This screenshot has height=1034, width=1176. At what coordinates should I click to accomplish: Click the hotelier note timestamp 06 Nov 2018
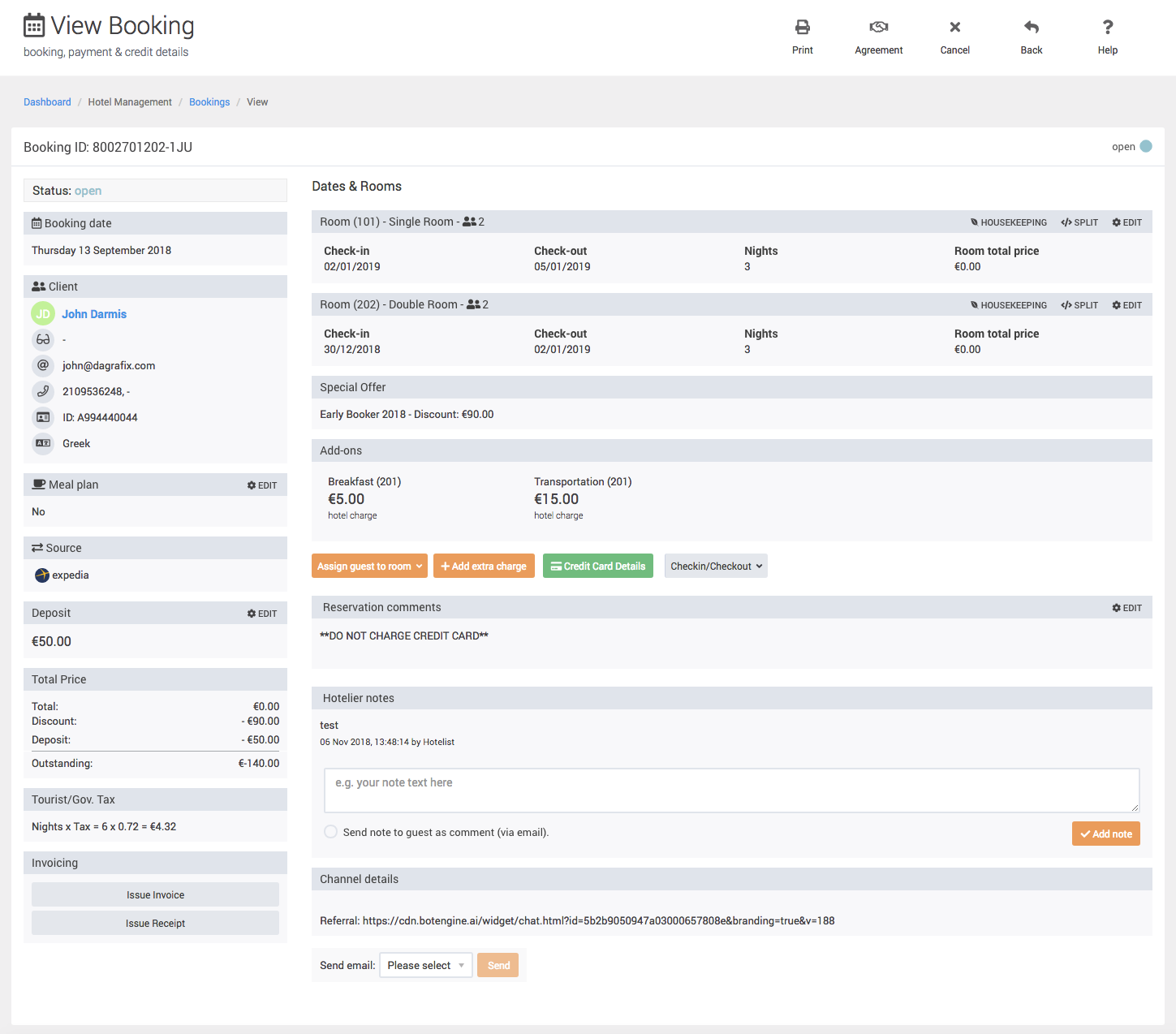point(387,742)
